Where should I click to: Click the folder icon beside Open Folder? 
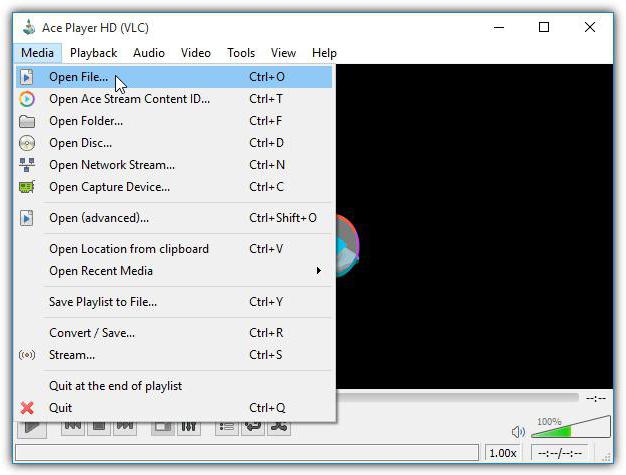[x=27, y=121]
